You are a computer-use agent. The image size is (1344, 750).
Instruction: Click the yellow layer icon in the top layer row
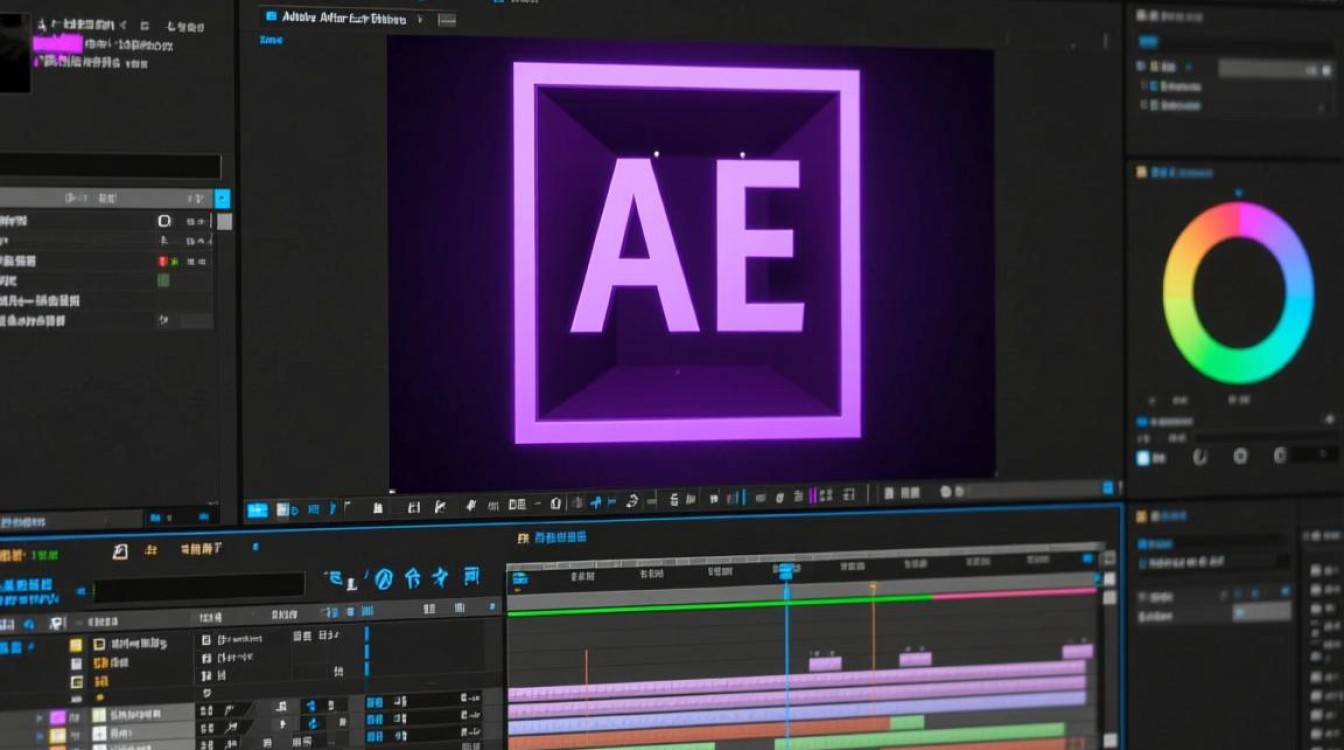tap(76, 645)
